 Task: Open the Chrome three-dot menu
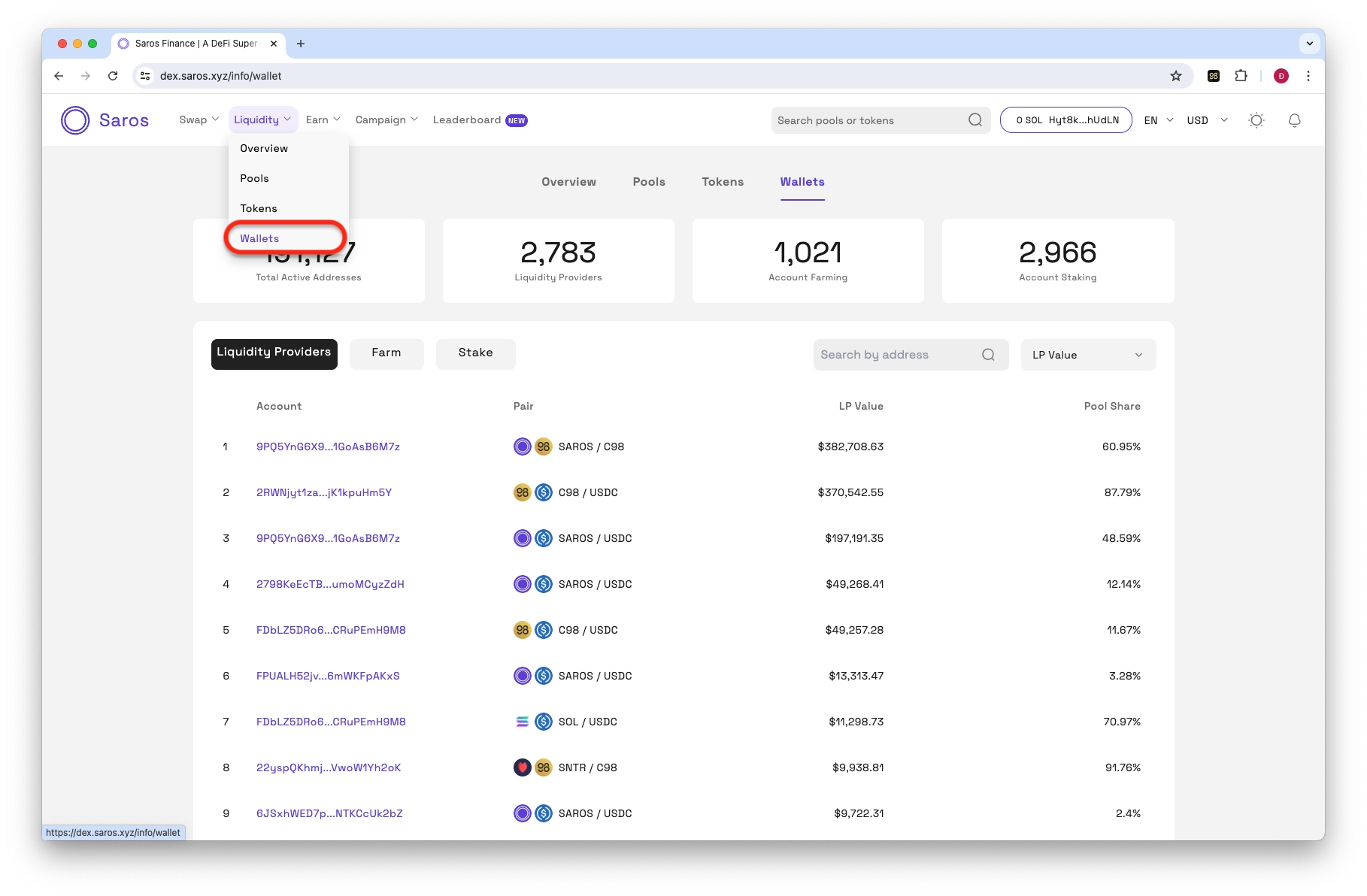(1308, 76)
